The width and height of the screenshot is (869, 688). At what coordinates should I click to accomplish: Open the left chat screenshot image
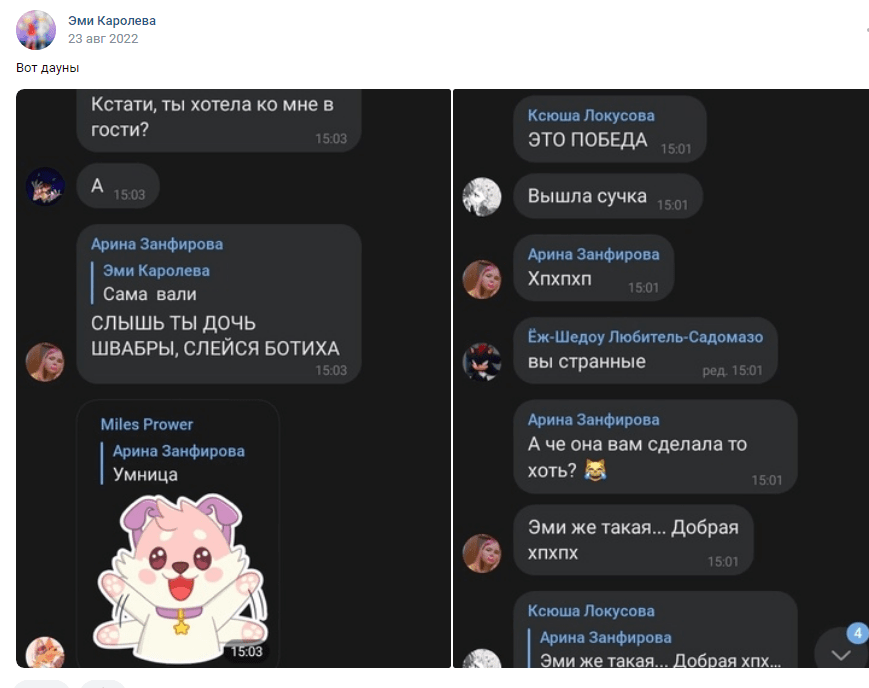pyautogui.click(x=233, y=378)
